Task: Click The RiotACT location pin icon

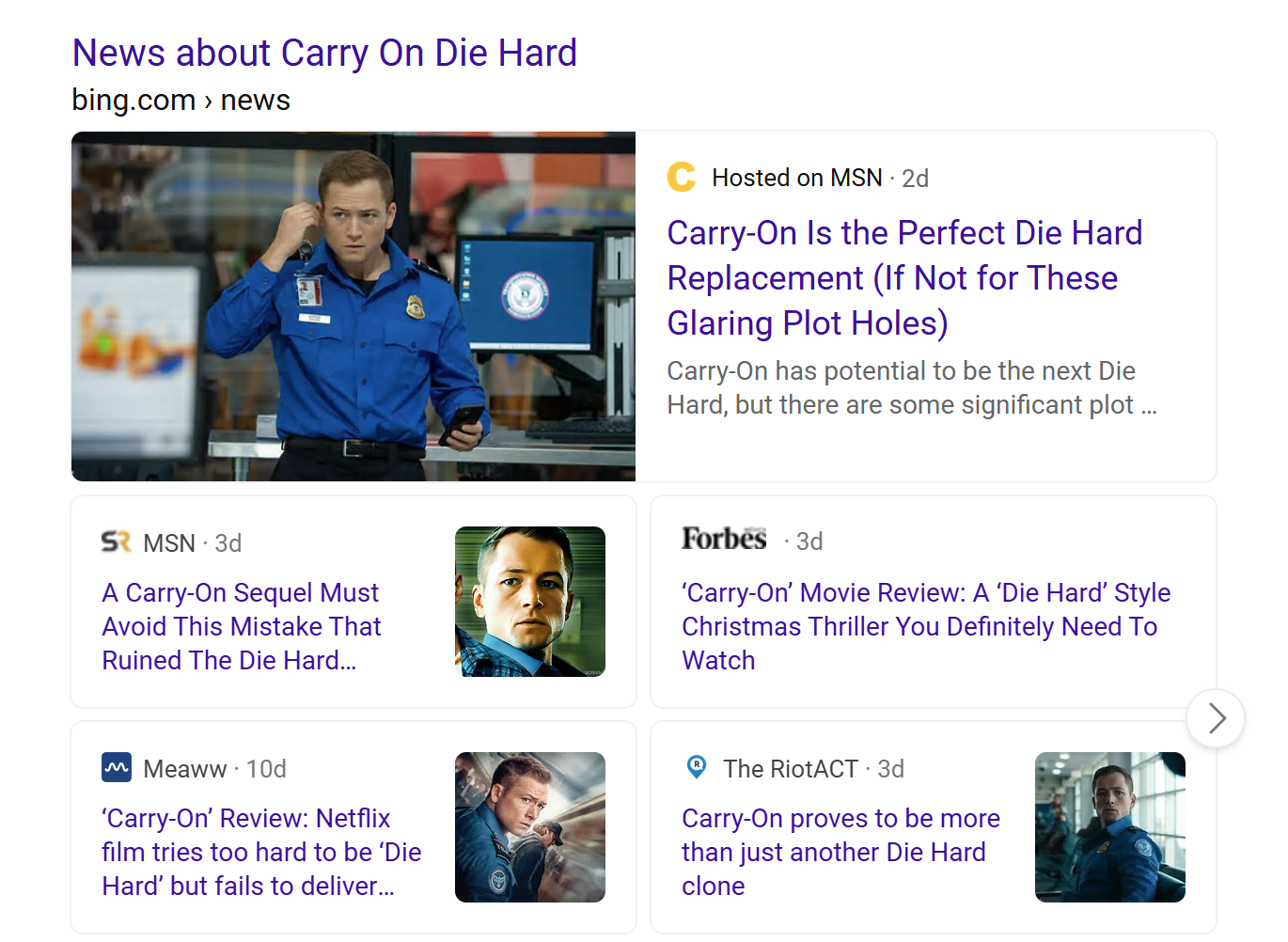Action: pyautogui.click(x=697, y=767)
